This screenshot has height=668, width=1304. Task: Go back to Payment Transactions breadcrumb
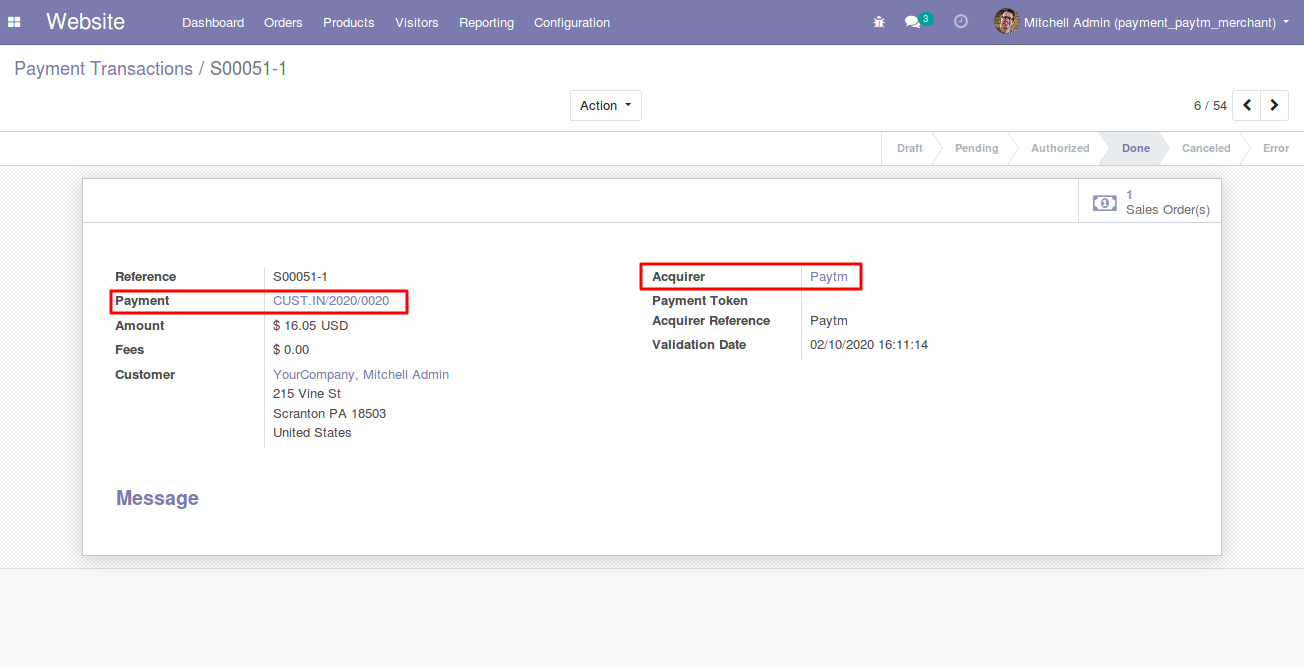point(103,69)
